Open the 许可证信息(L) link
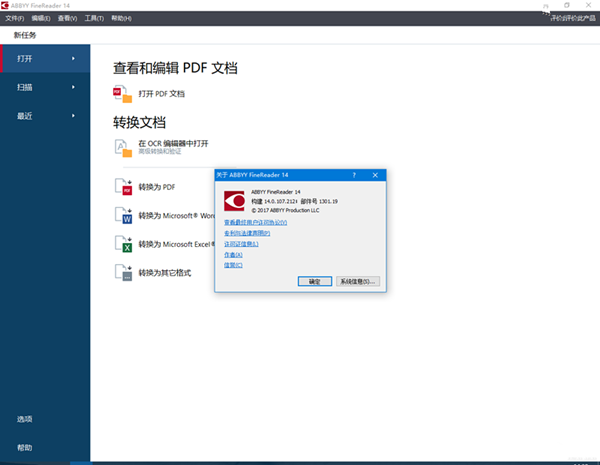This screenshot has width=600, height=465. [241, 244]
